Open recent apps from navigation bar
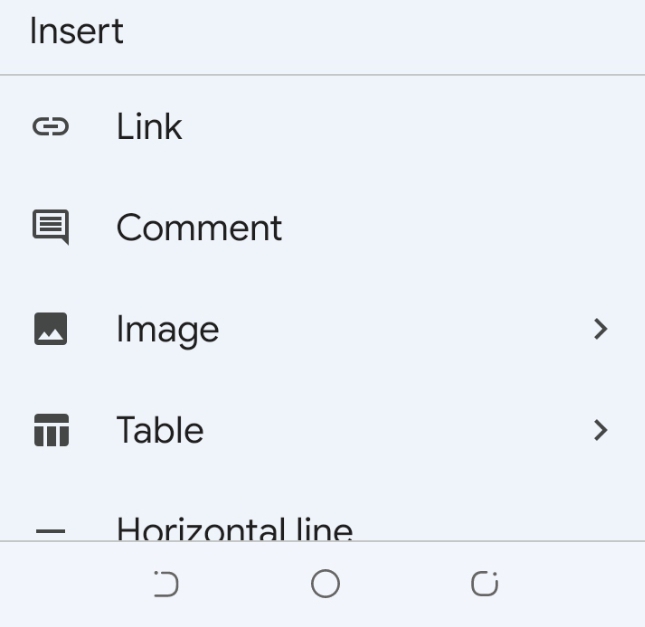645x627 pixels. [485, 583]
